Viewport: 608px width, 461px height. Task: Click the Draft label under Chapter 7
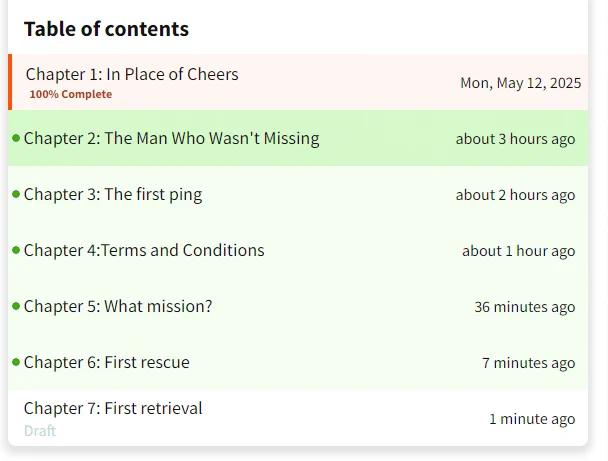click(x=40, y=431)
